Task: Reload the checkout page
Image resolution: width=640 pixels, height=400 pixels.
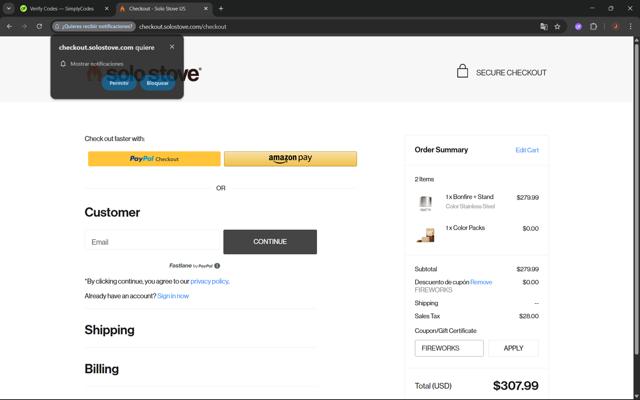Action: pyautogui.click(x=39, y=27)
